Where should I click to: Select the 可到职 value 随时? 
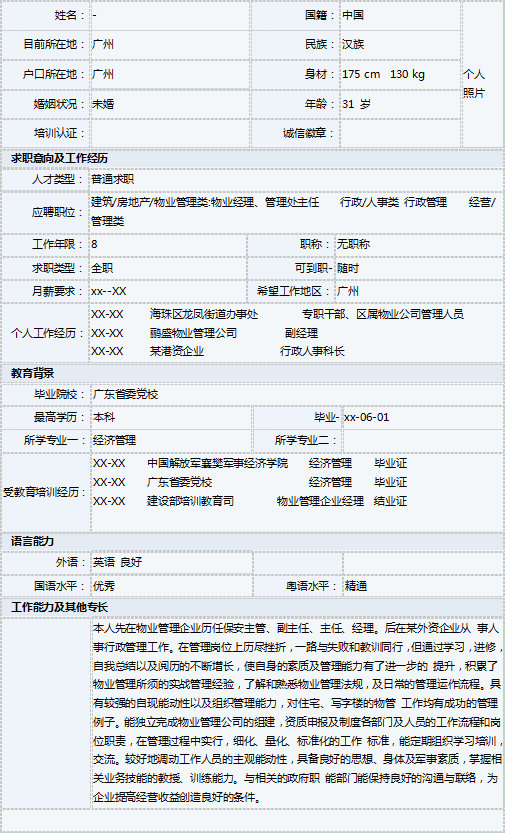(348, 268)
